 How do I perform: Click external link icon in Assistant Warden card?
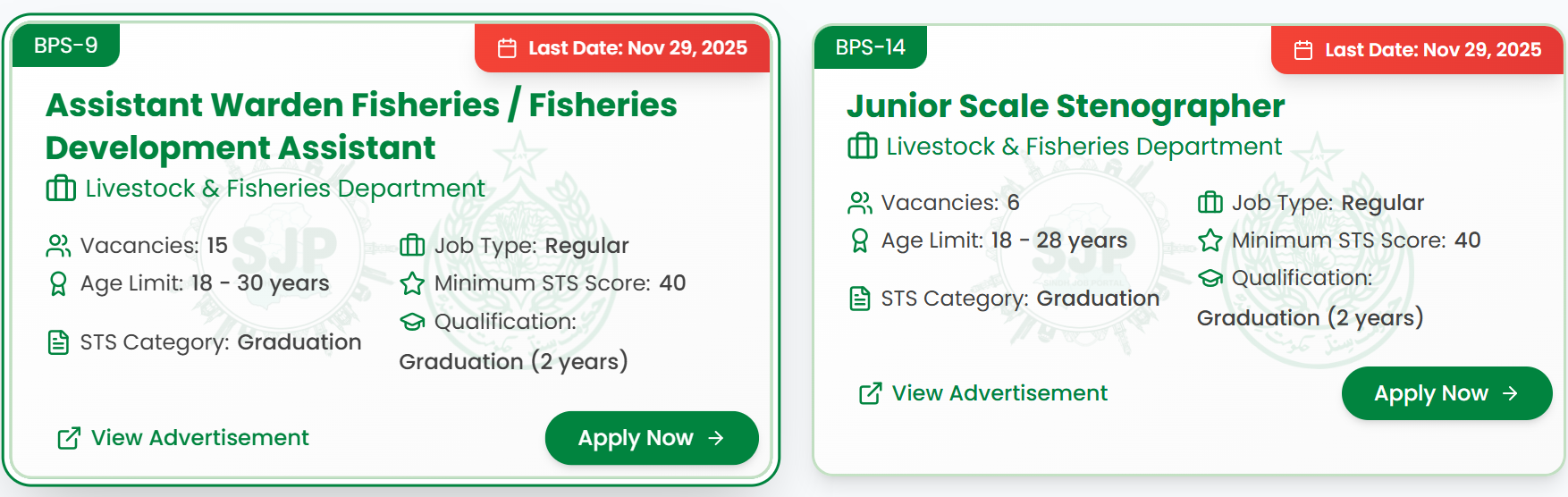[69, 438]
